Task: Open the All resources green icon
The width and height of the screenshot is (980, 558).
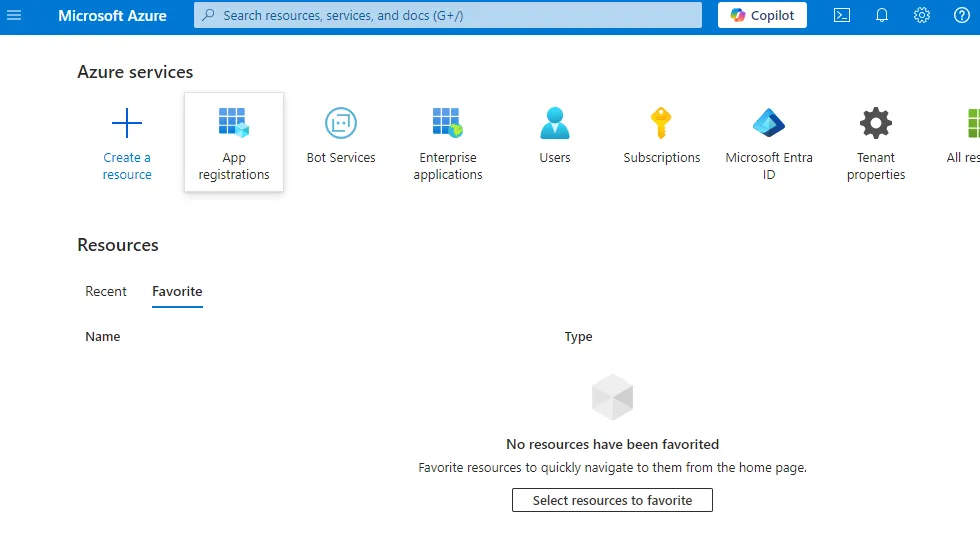Action: 974,122
